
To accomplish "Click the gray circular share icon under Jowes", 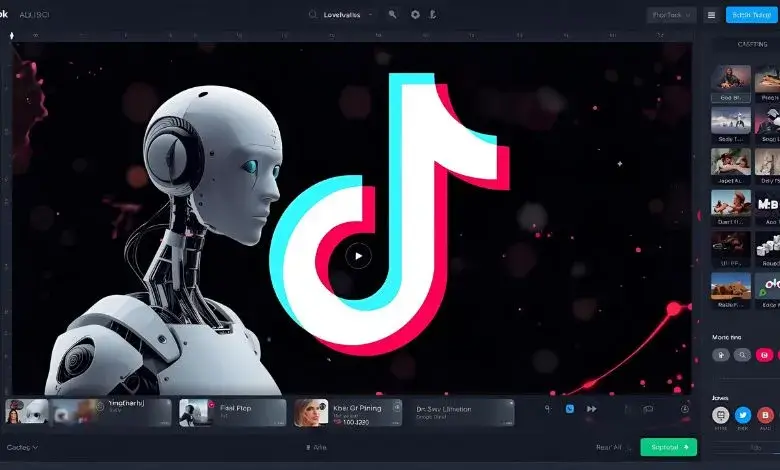I will point(720,415).
